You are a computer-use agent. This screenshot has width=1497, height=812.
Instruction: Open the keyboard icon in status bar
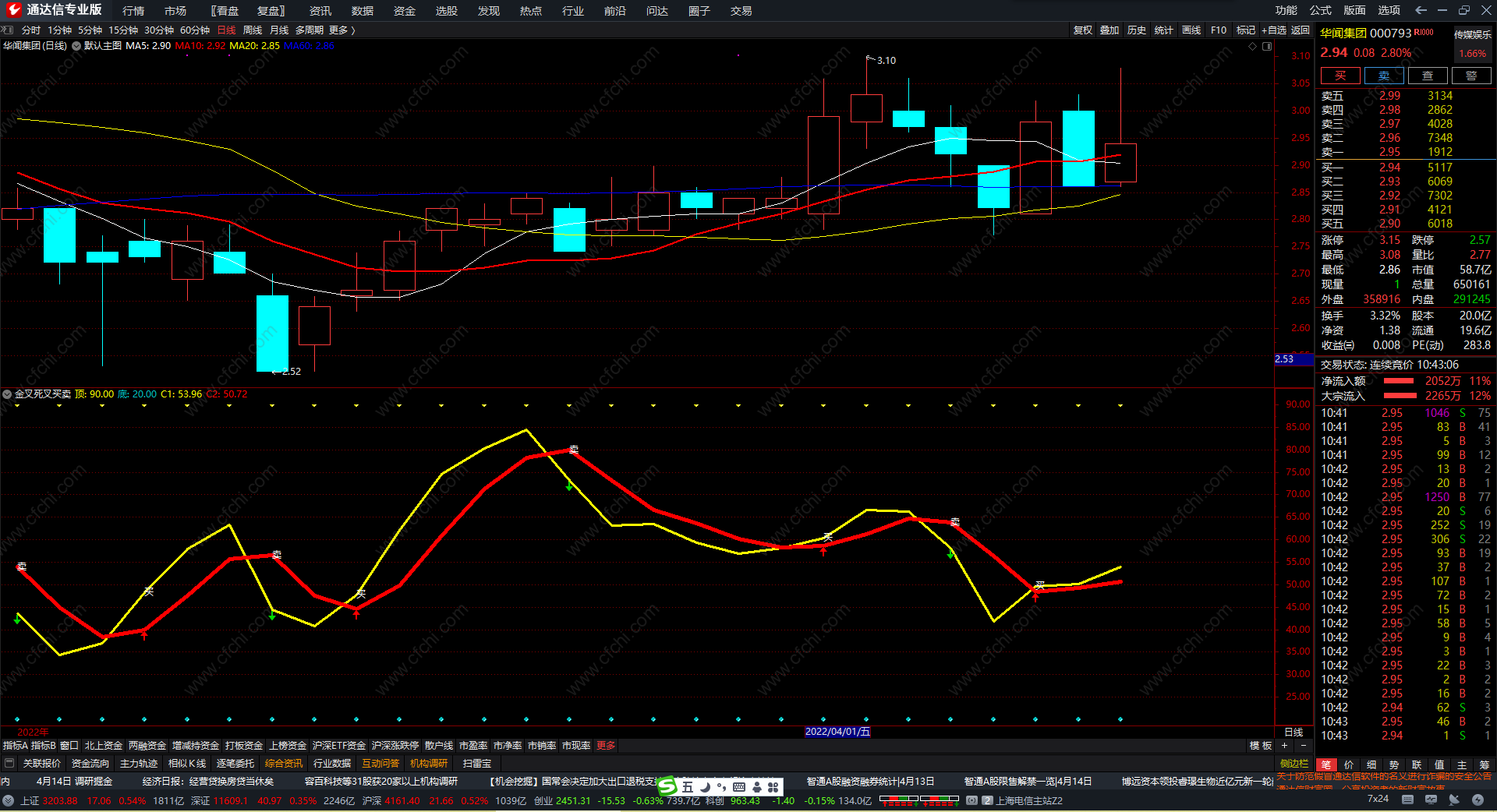coord(1407,800)
